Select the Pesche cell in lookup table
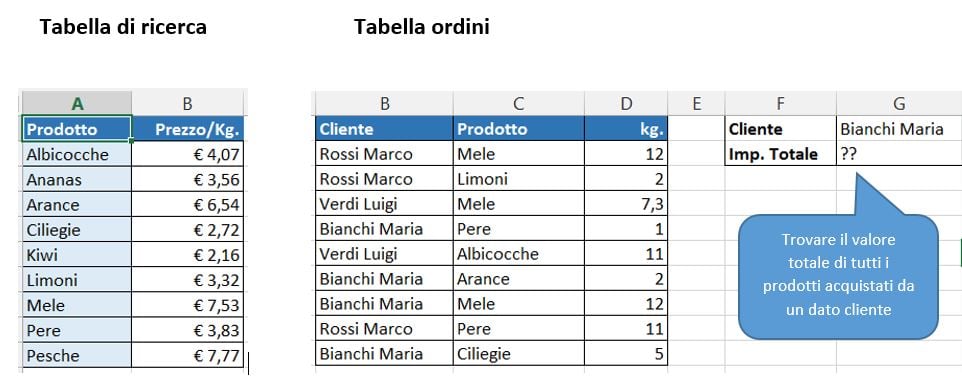The width and height of the screenshot is (962, 382). tap(77, 355)
